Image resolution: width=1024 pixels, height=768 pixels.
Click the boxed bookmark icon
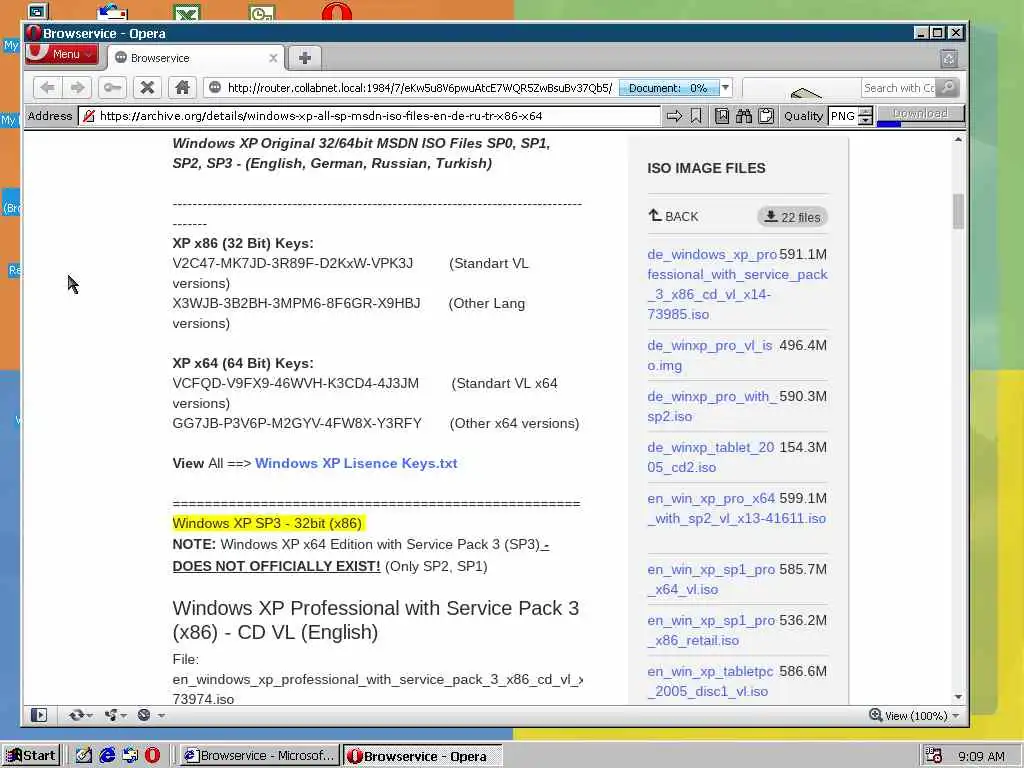pos(722,116)
